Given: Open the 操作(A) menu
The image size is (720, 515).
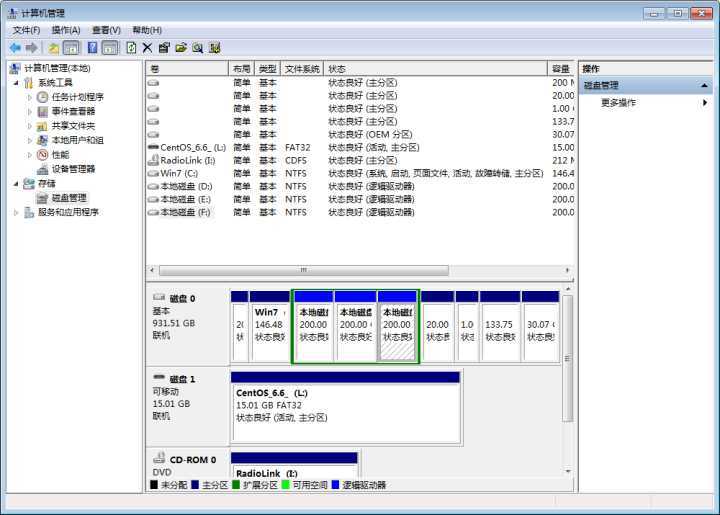Looking at the screenshot, I should [x=66, y=30].
